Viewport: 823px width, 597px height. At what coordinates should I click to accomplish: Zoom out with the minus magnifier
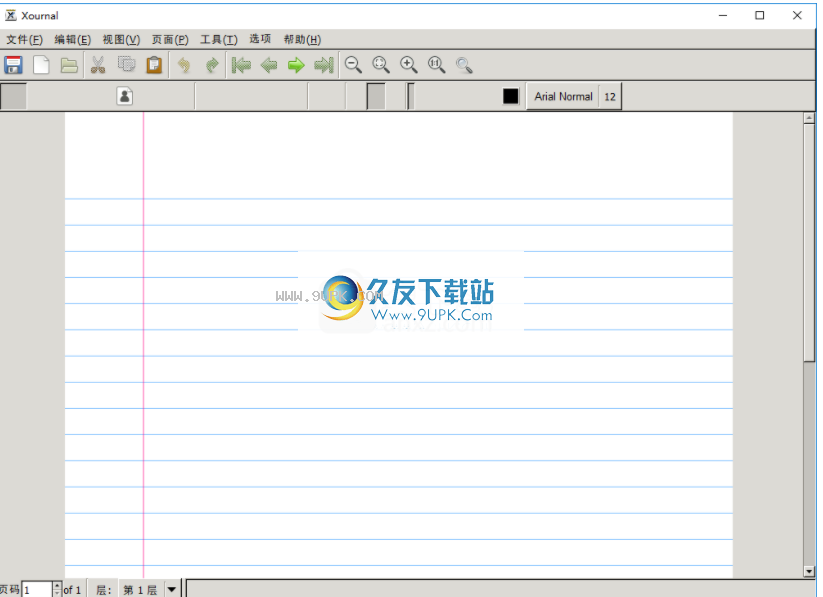(x=354, y=65)
